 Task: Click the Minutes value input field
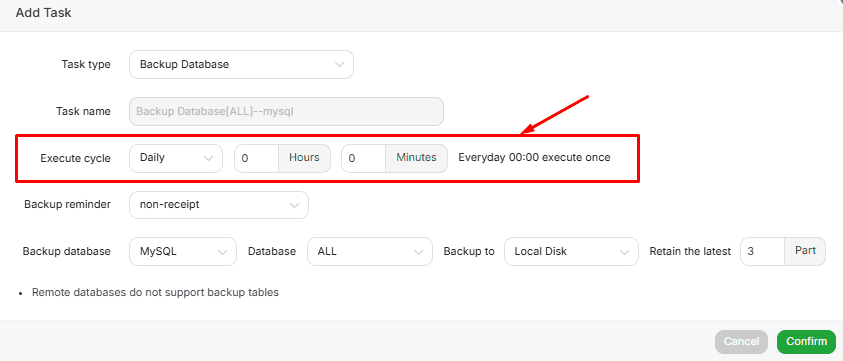pyautogui.click(x=363, y=158)
